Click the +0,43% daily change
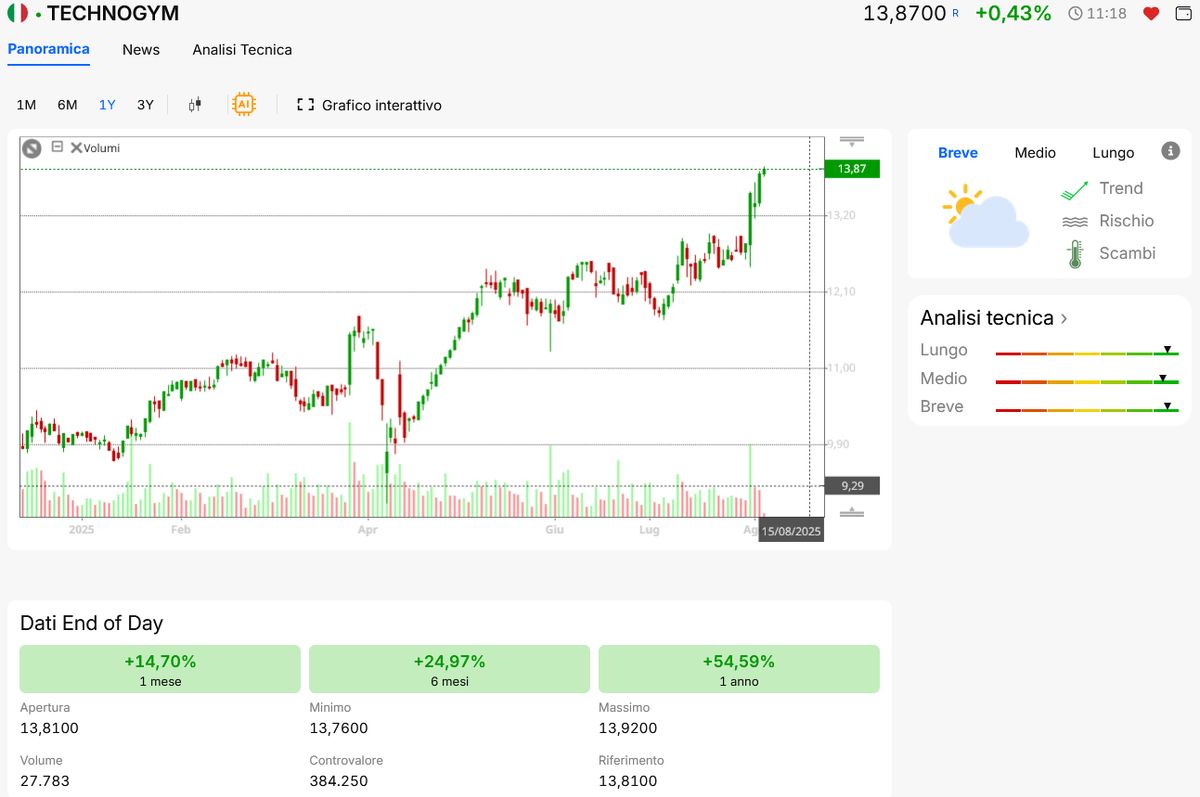Viewport: 1200px width, 797px height. point(1013,13)
